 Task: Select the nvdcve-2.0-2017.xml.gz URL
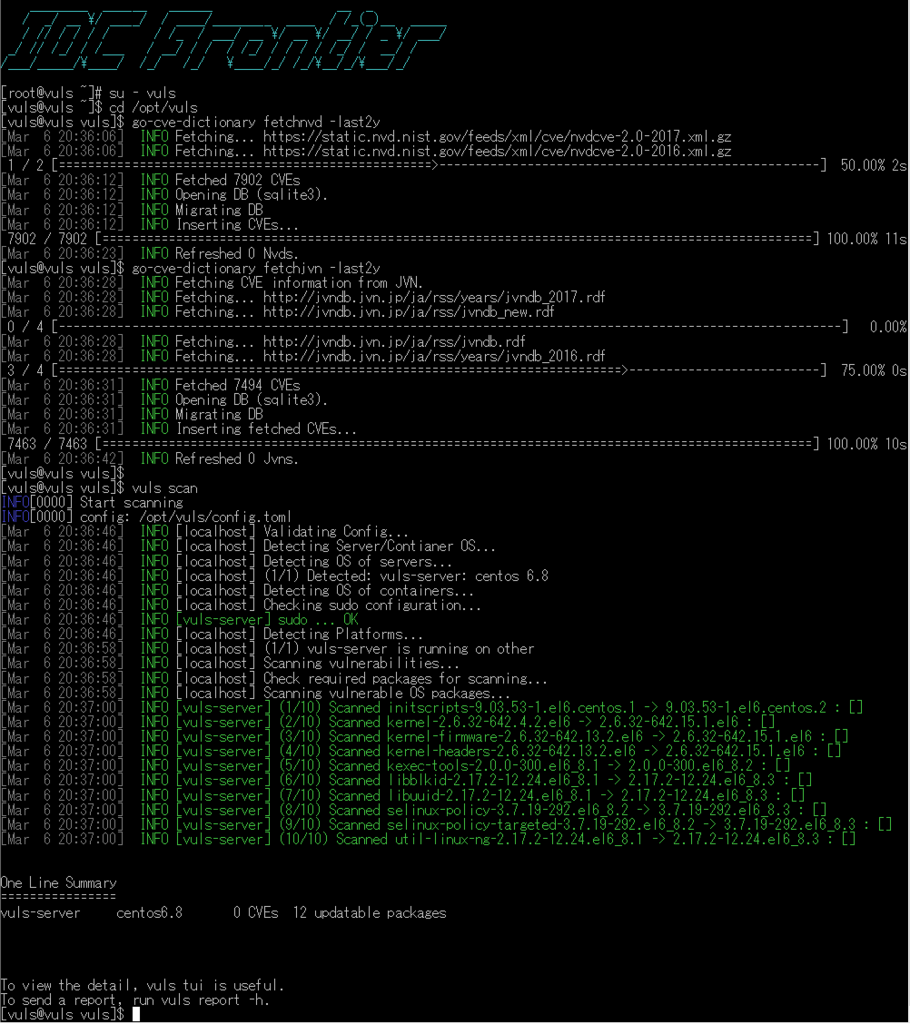497,137
